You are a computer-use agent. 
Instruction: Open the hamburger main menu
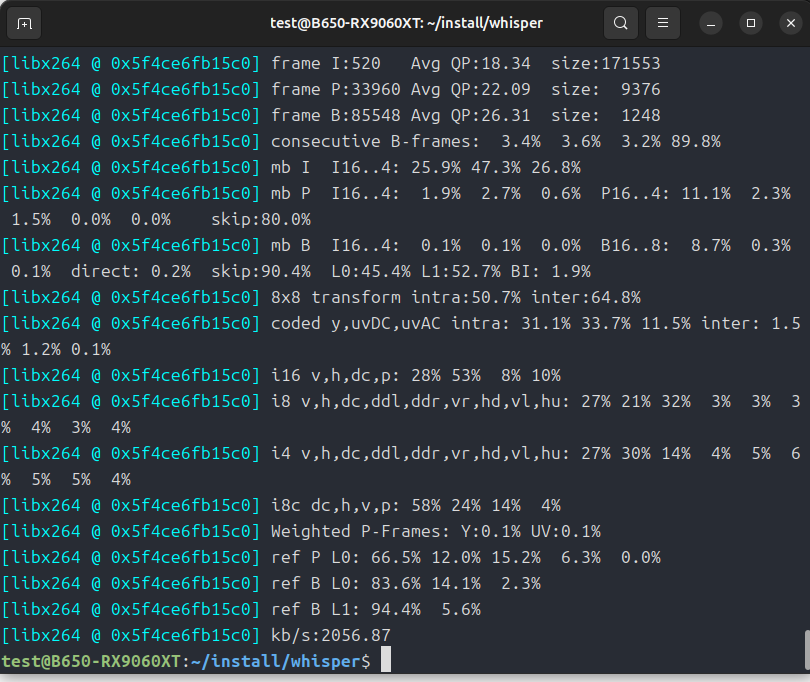[x=661, y=22]
